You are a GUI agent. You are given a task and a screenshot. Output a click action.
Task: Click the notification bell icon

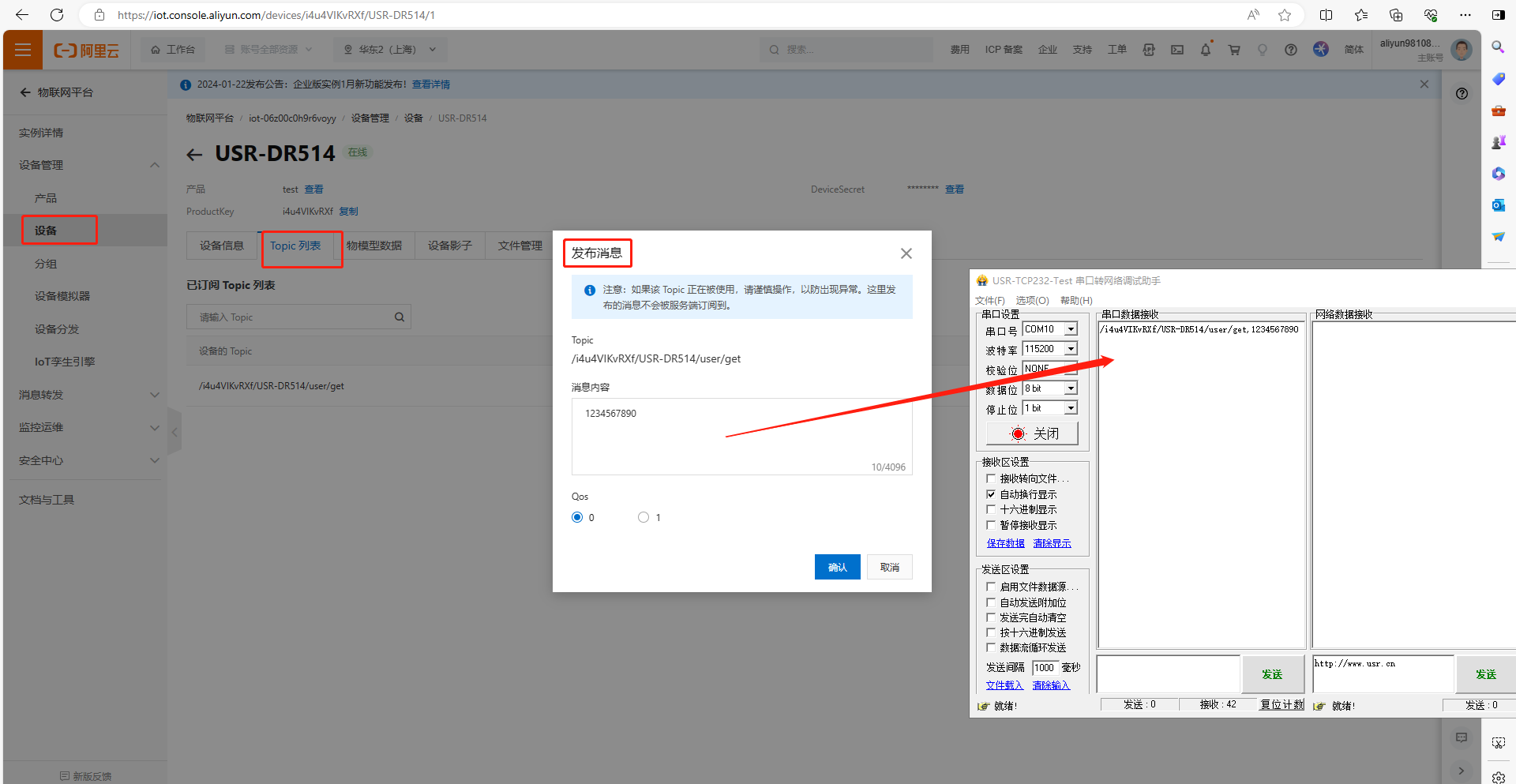(1205, 50)
